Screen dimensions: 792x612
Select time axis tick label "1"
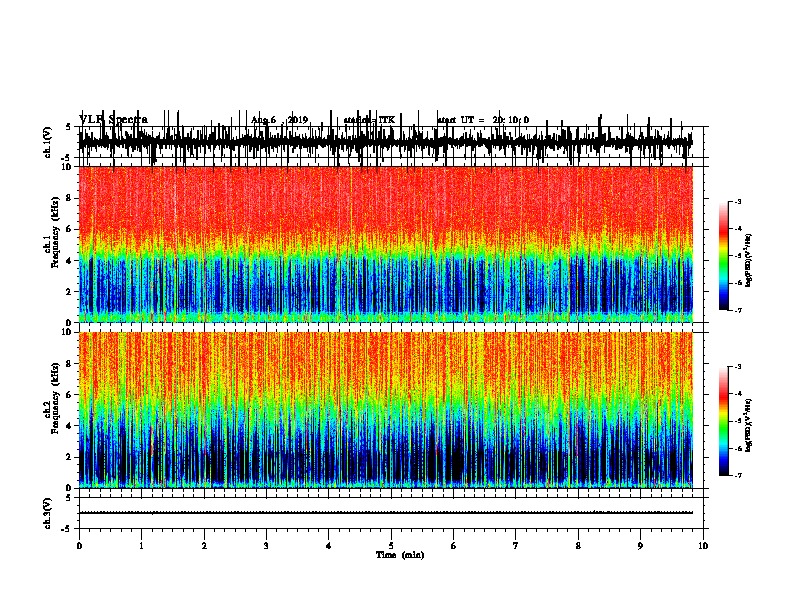141,546
